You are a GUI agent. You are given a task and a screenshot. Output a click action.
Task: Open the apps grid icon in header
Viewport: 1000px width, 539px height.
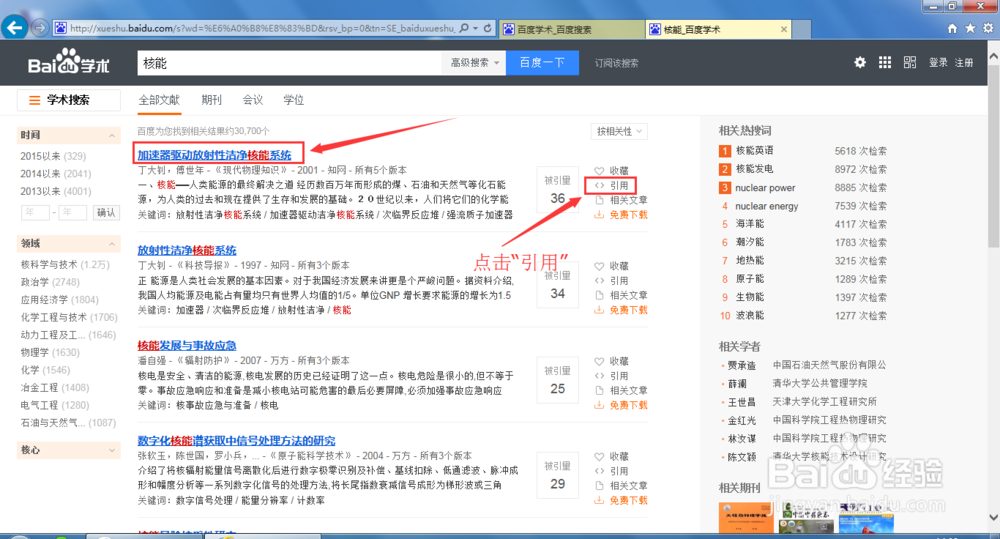pyautogui.click(x=885, y=62)
